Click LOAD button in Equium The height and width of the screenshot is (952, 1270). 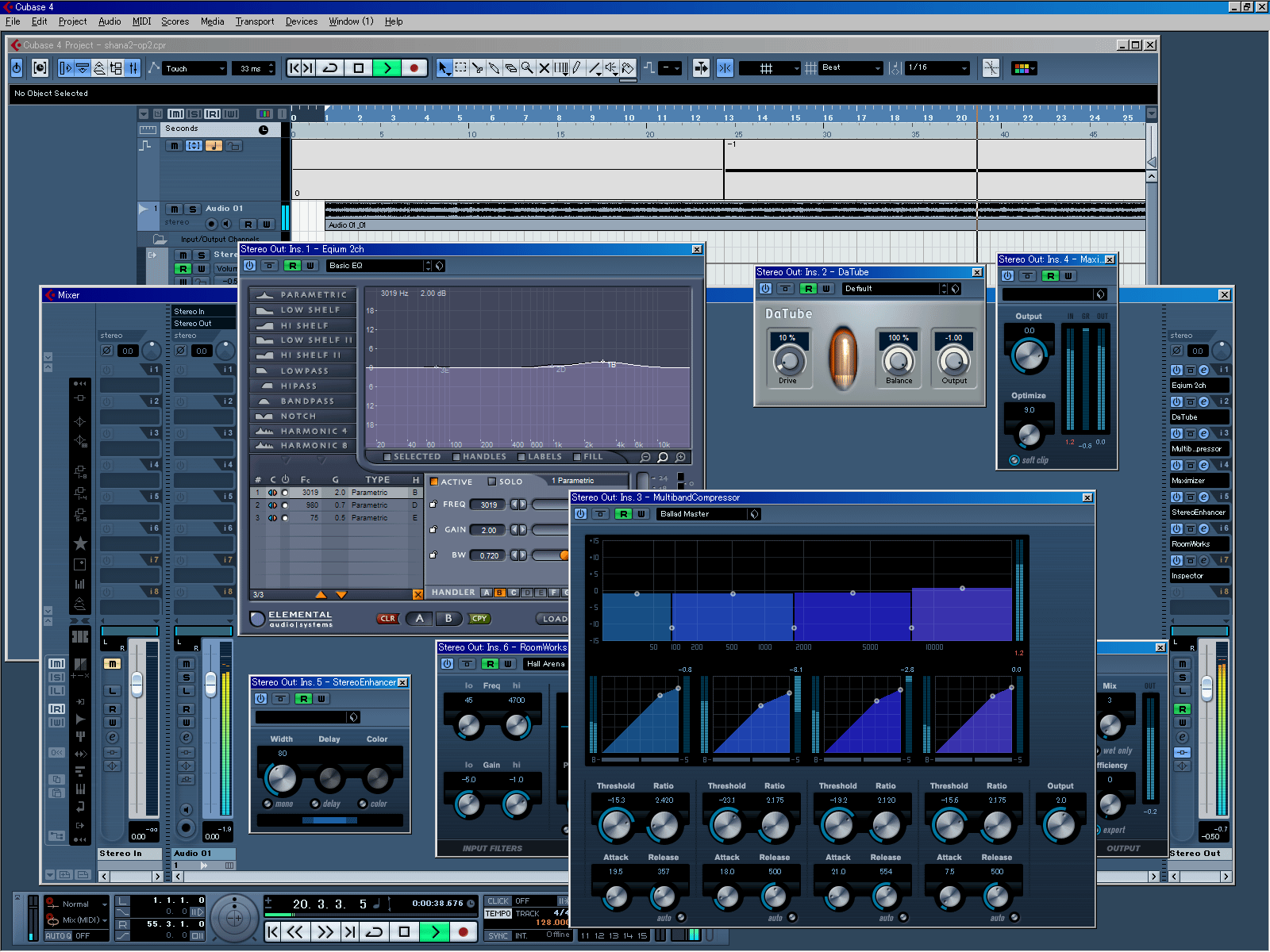(552, 619)
